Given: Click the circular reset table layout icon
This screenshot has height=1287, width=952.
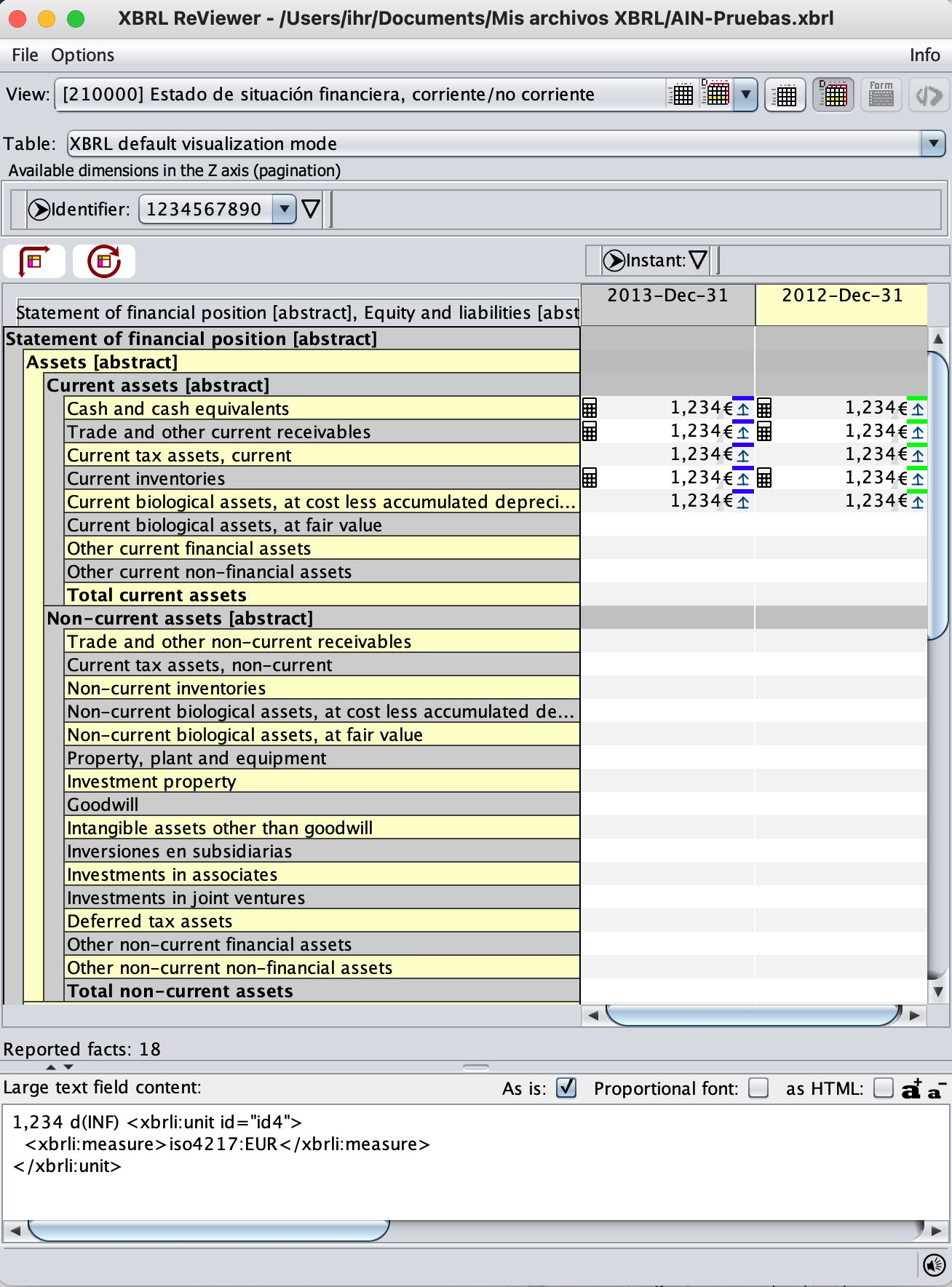Looking at the screenshot, I should pyautogui.click(x=104, y=261).
